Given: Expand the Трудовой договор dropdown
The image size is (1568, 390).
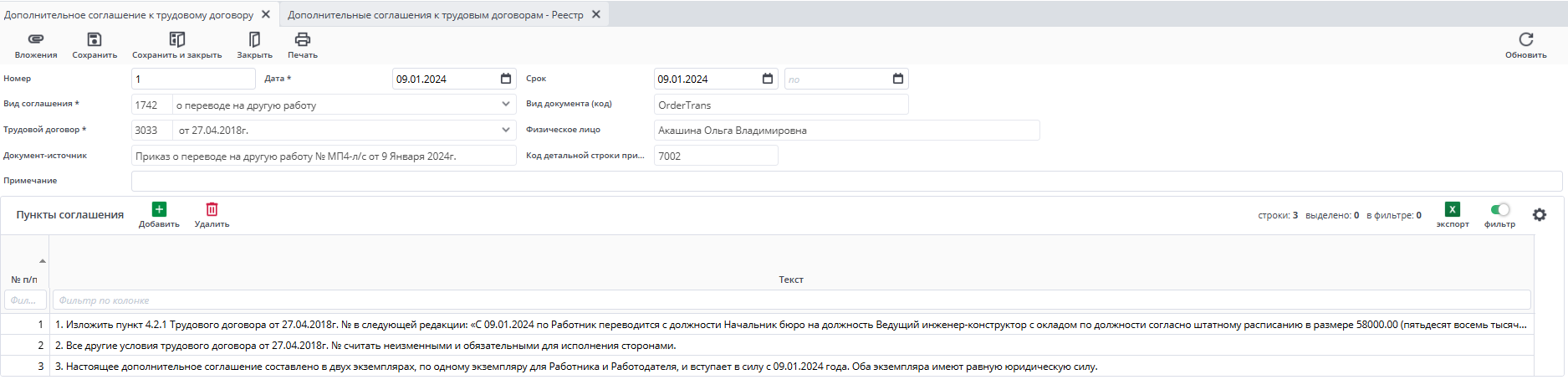Looking at the screenshot, I should point(506,130).
